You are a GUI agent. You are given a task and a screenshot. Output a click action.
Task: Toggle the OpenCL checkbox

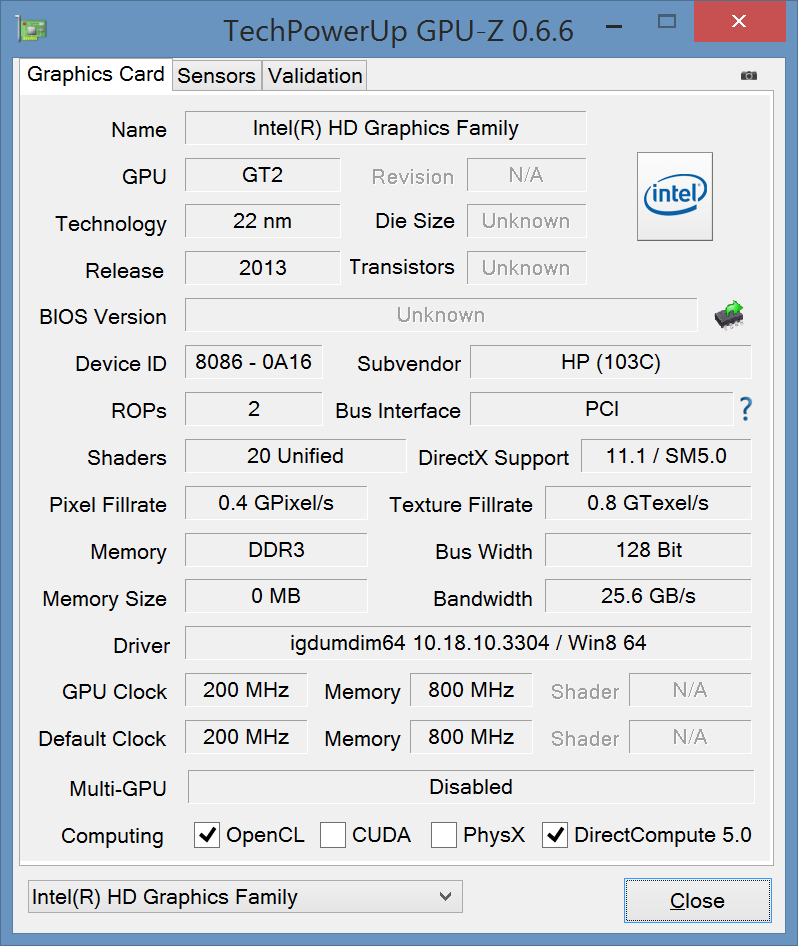(207, 835)
